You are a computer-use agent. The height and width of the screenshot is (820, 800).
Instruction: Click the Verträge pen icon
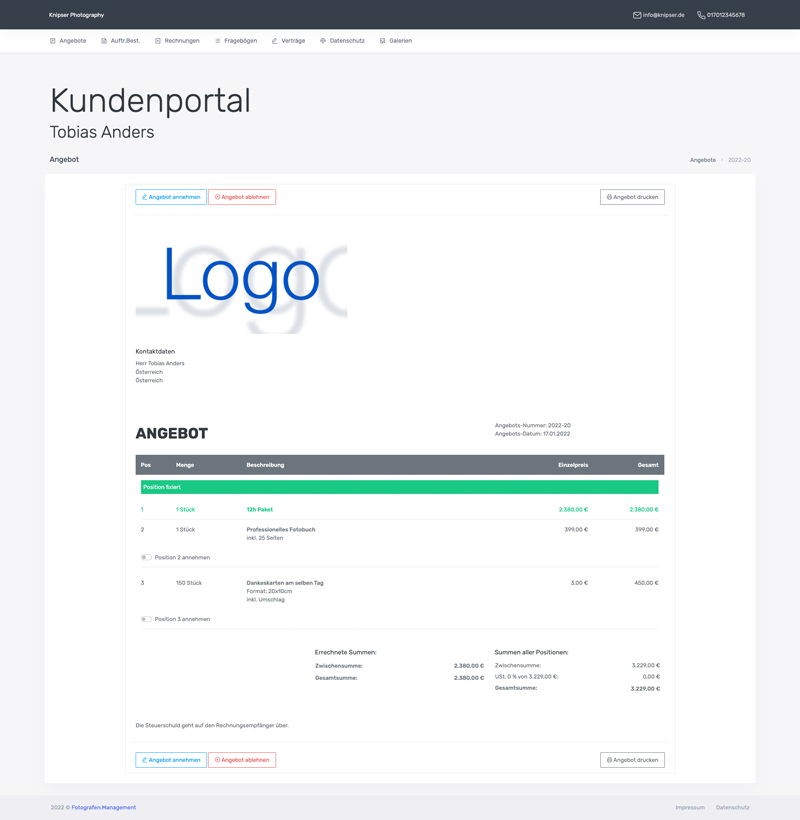(x=275, y=41)
